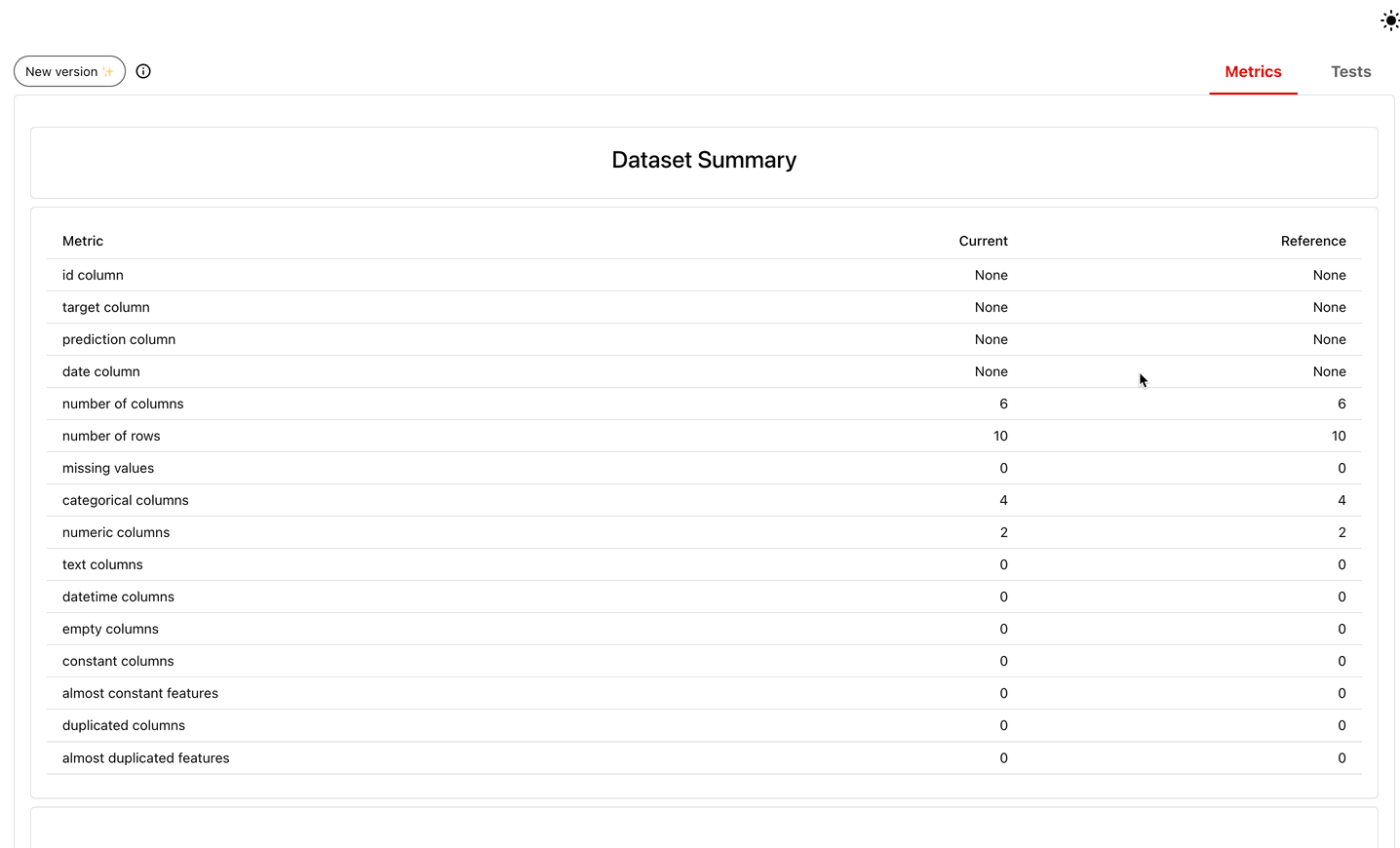Switch to the Tests tab
This screenshot has height=848, width=1400.
(x=1350, y=71)
